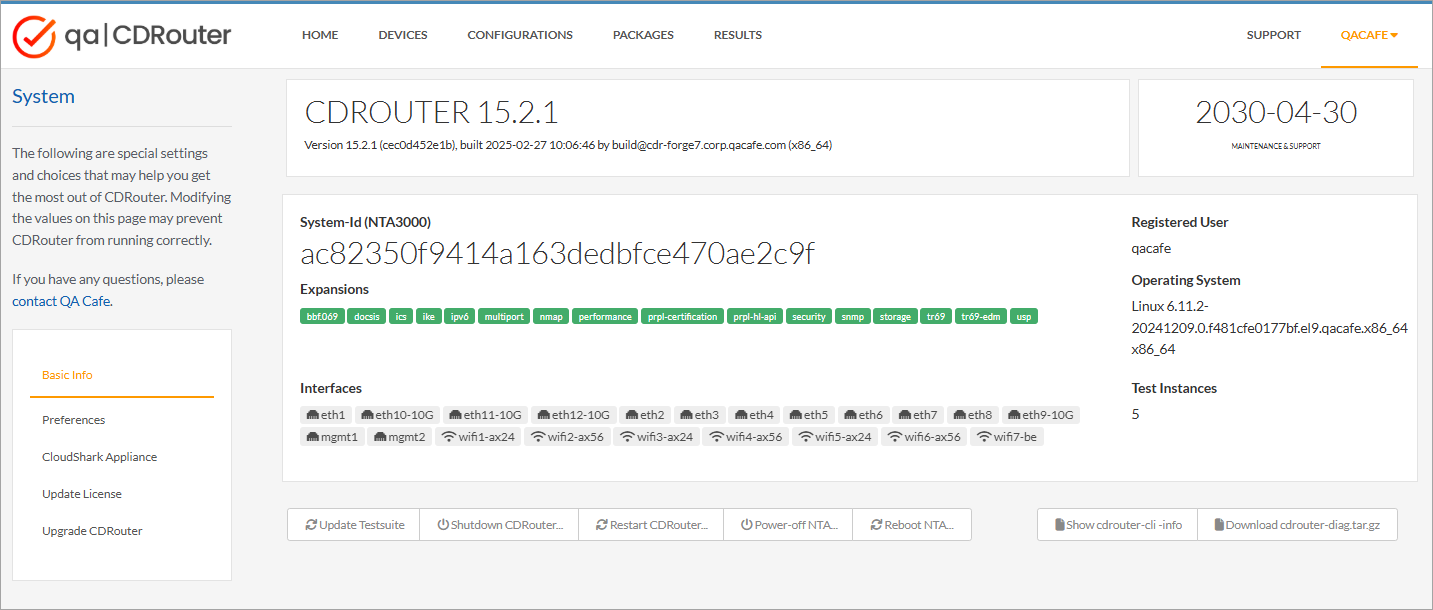Click the usp expansion tag

point(1024,316)
